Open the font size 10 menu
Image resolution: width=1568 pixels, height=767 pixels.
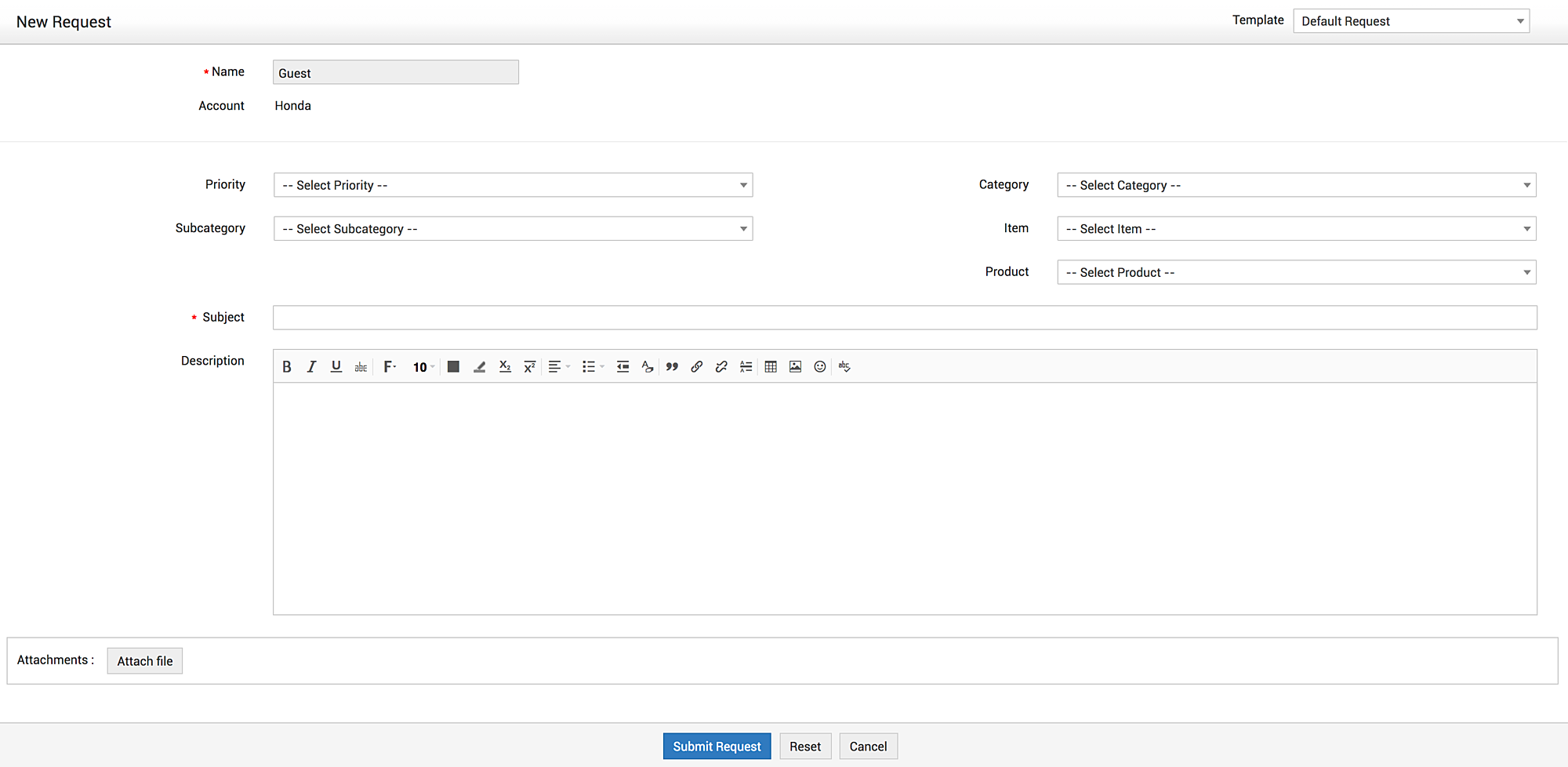click(x=423, y=367)
